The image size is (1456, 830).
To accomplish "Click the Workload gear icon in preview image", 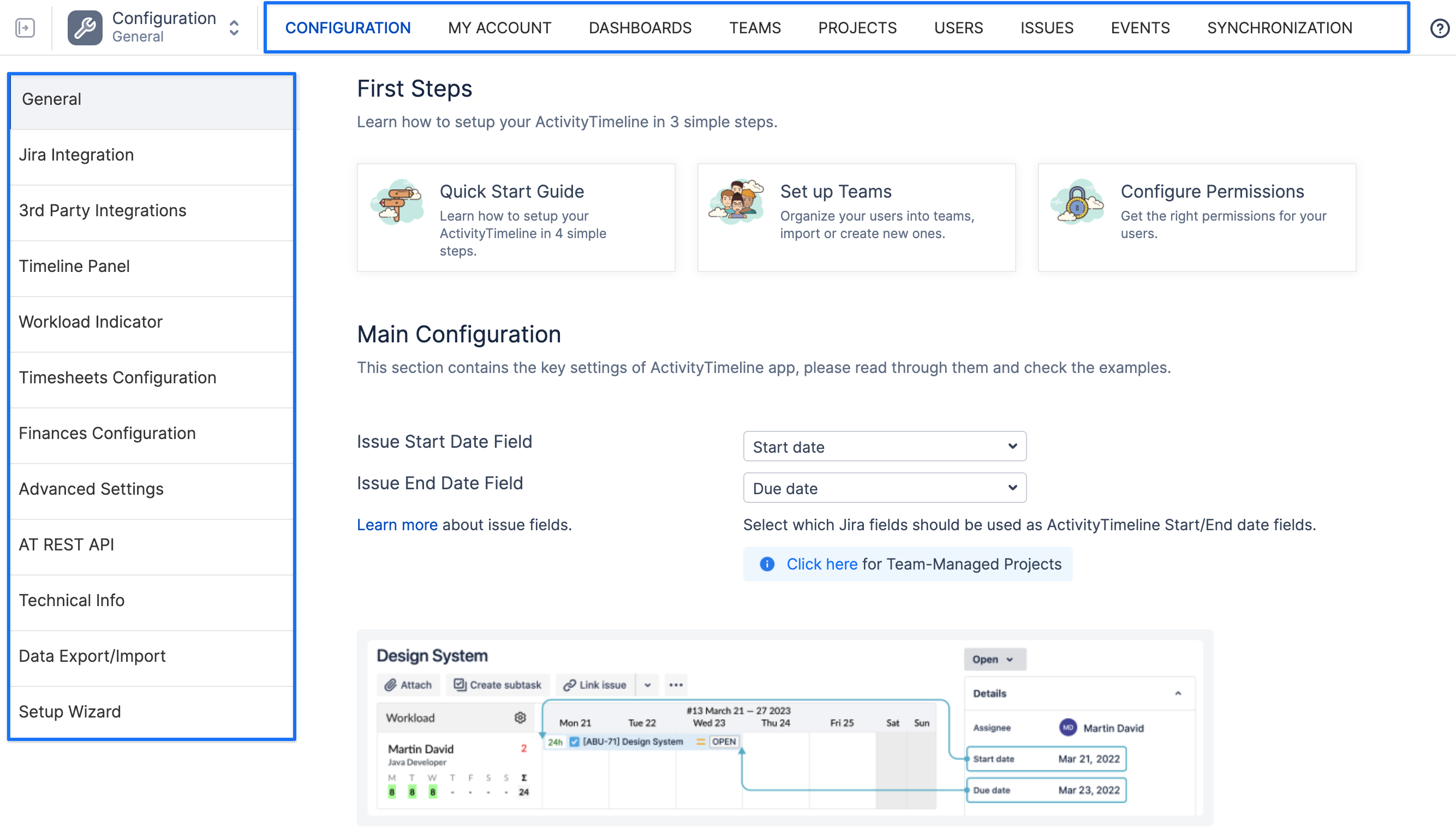I will 520,717.
